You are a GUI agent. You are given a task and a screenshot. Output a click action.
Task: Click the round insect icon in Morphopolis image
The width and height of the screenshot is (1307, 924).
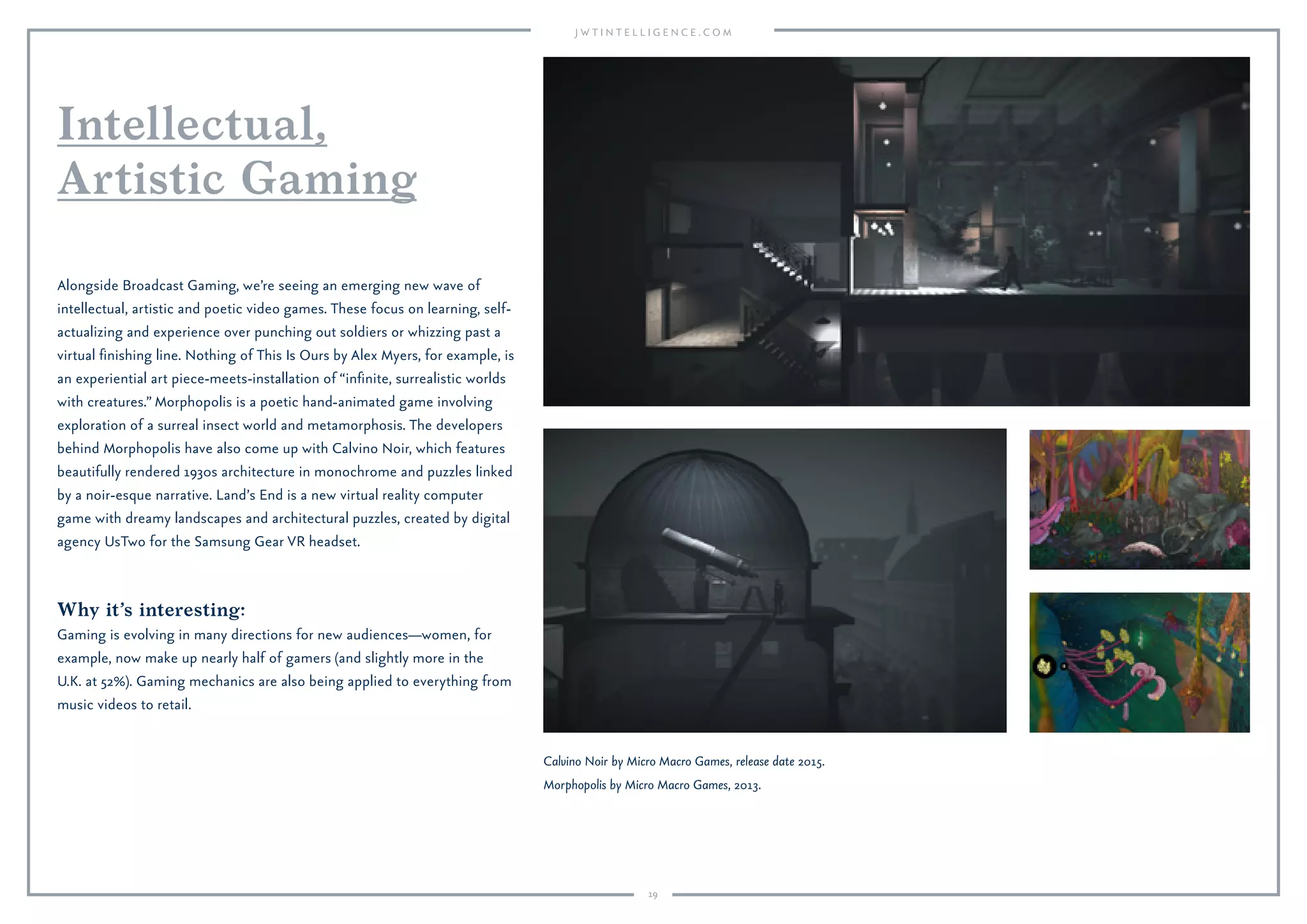click(1044, 667)
